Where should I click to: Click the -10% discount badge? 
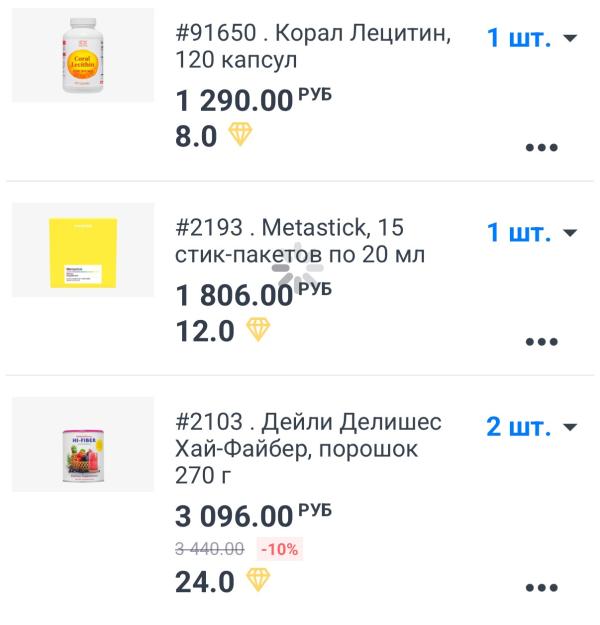[x=281, y=548]
